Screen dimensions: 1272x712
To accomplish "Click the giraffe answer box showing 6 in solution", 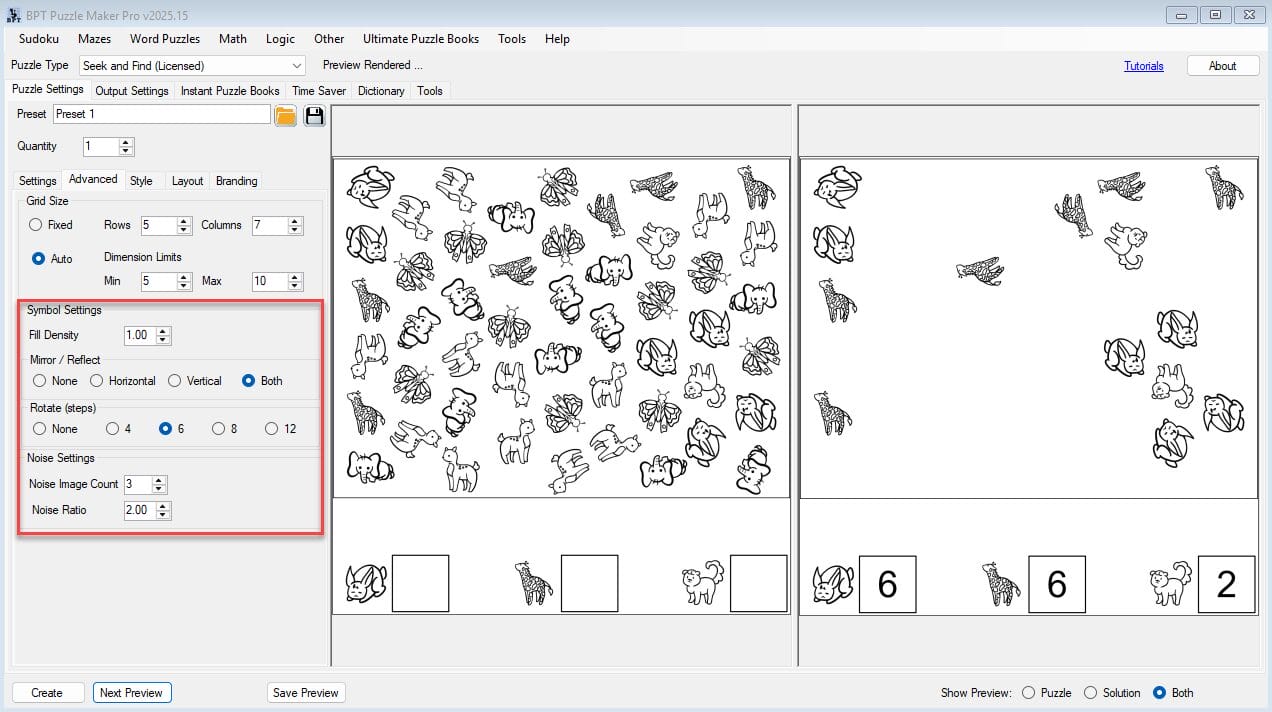I will [x=1056, y=584].
